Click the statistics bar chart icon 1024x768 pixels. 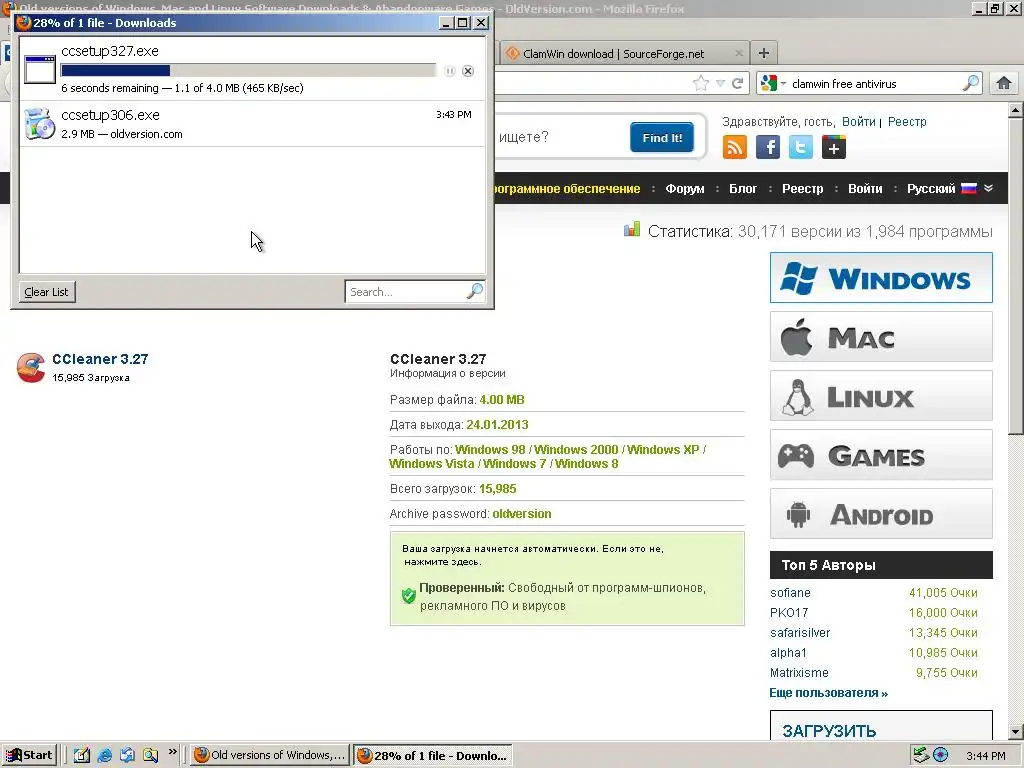[632, 229]
